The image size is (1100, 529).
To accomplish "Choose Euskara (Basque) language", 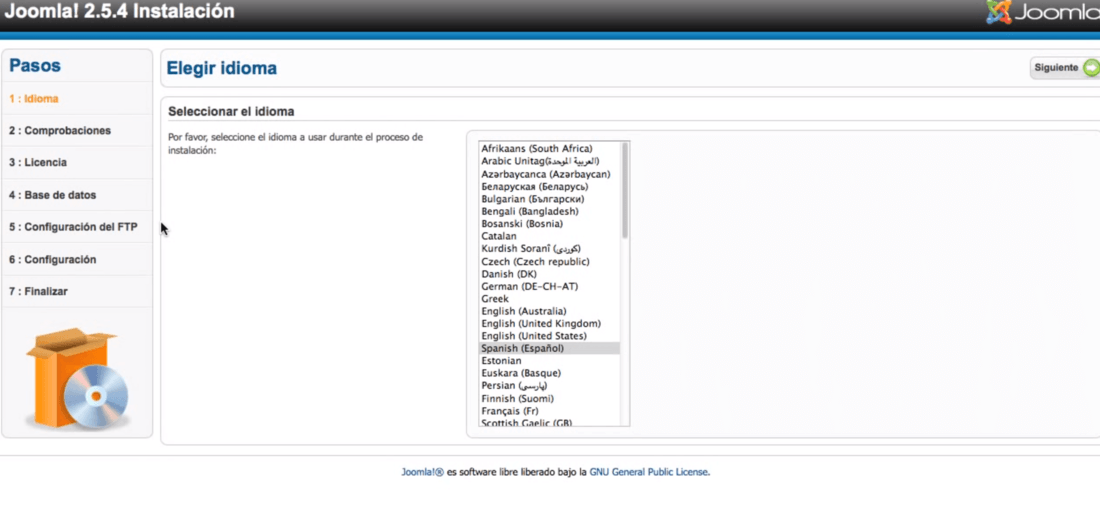I will coord(549,373).
